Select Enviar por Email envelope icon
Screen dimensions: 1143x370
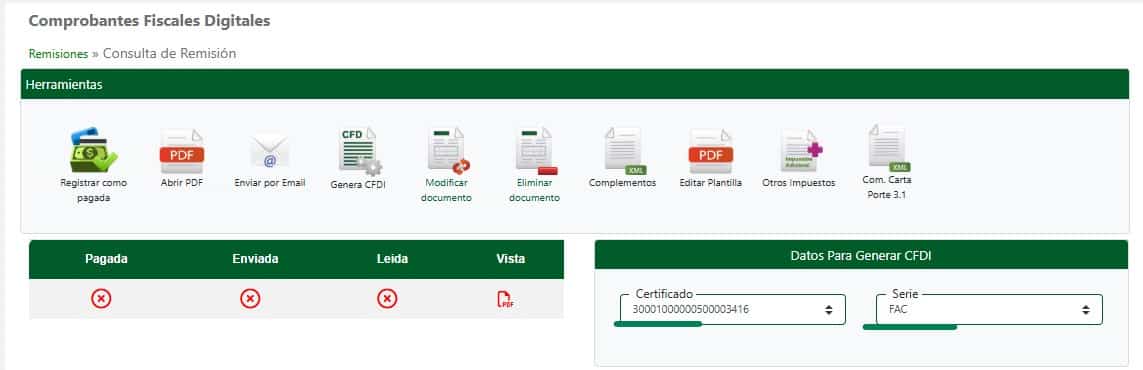(270, 151)
